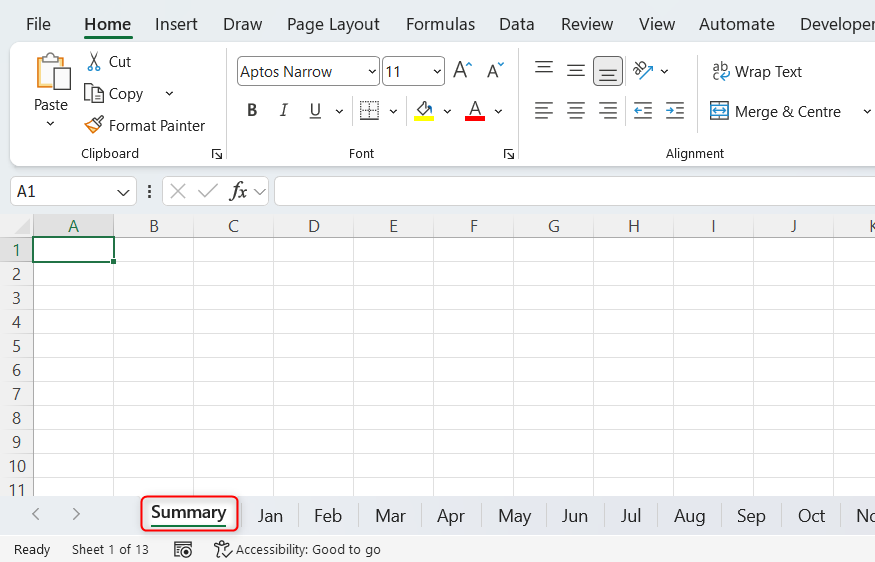Activate the Format Painter brush
The image size is (875, 562).
[x=94, y=124]
